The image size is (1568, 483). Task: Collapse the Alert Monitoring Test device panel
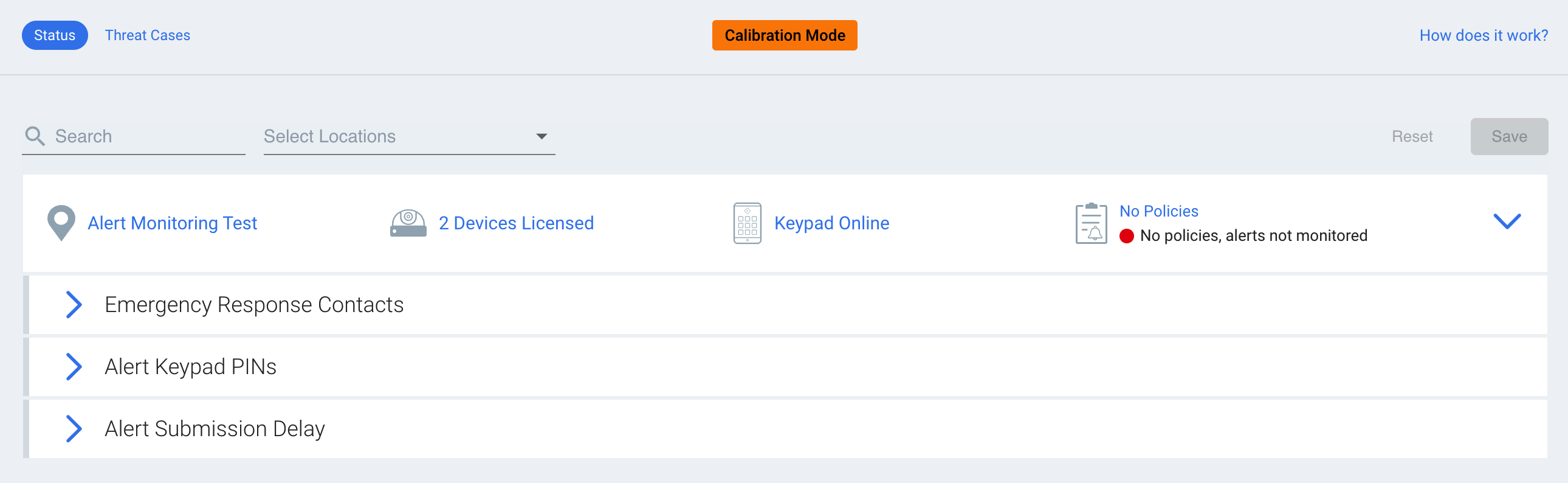pos(1507,221)
